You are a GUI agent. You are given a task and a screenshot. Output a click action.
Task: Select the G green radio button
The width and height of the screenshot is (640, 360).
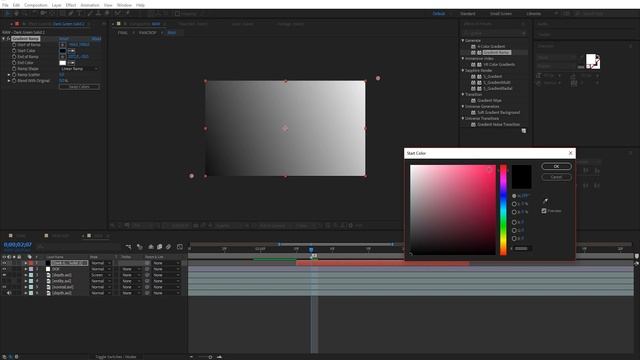coord(514,231)
